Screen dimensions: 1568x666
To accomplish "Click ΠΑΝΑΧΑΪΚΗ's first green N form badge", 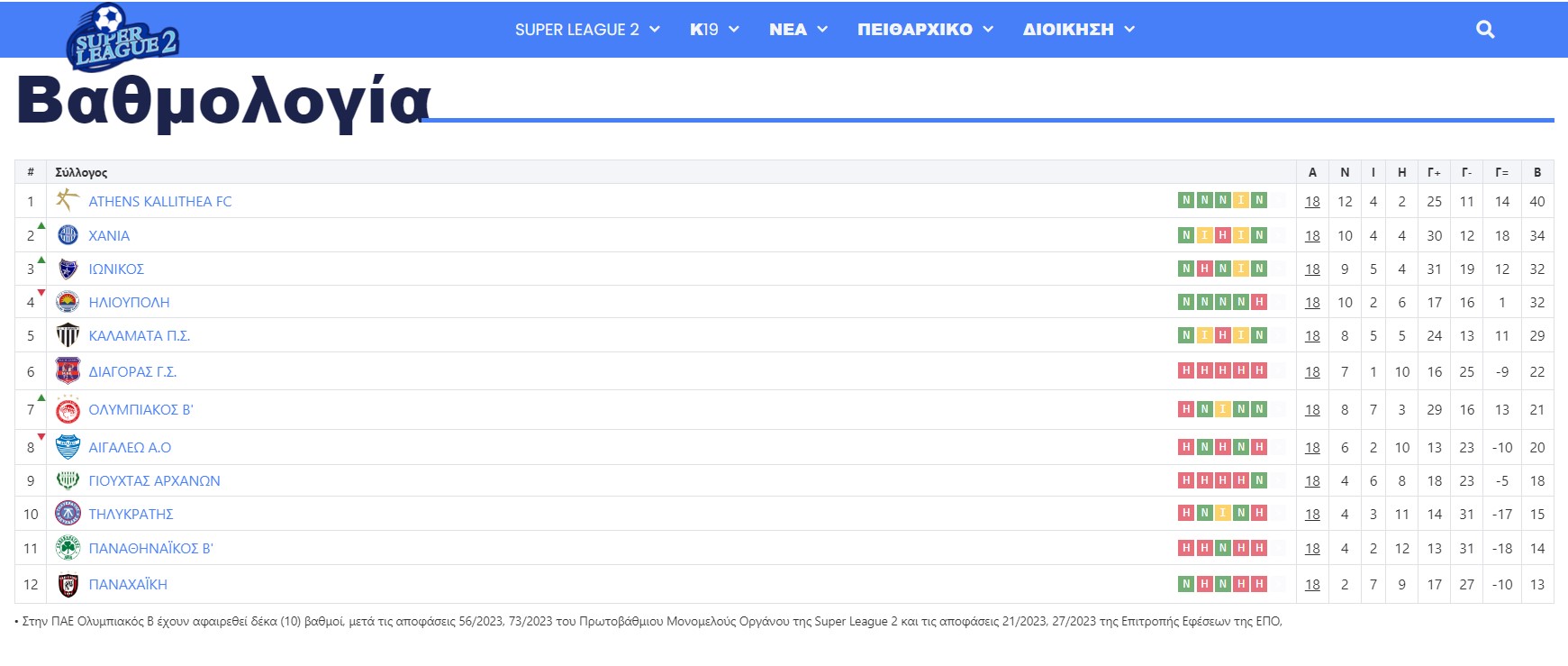I will (1186, 584).
